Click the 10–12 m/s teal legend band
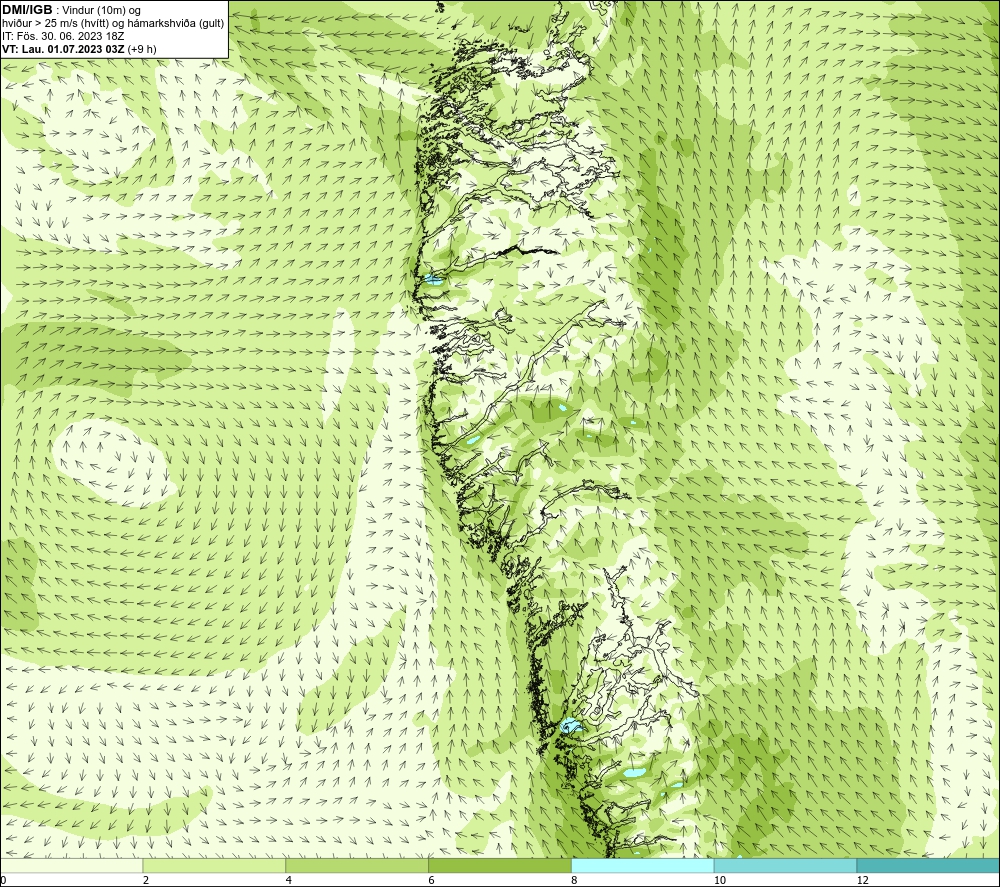 pyautogui.click(x=785, y=865)
